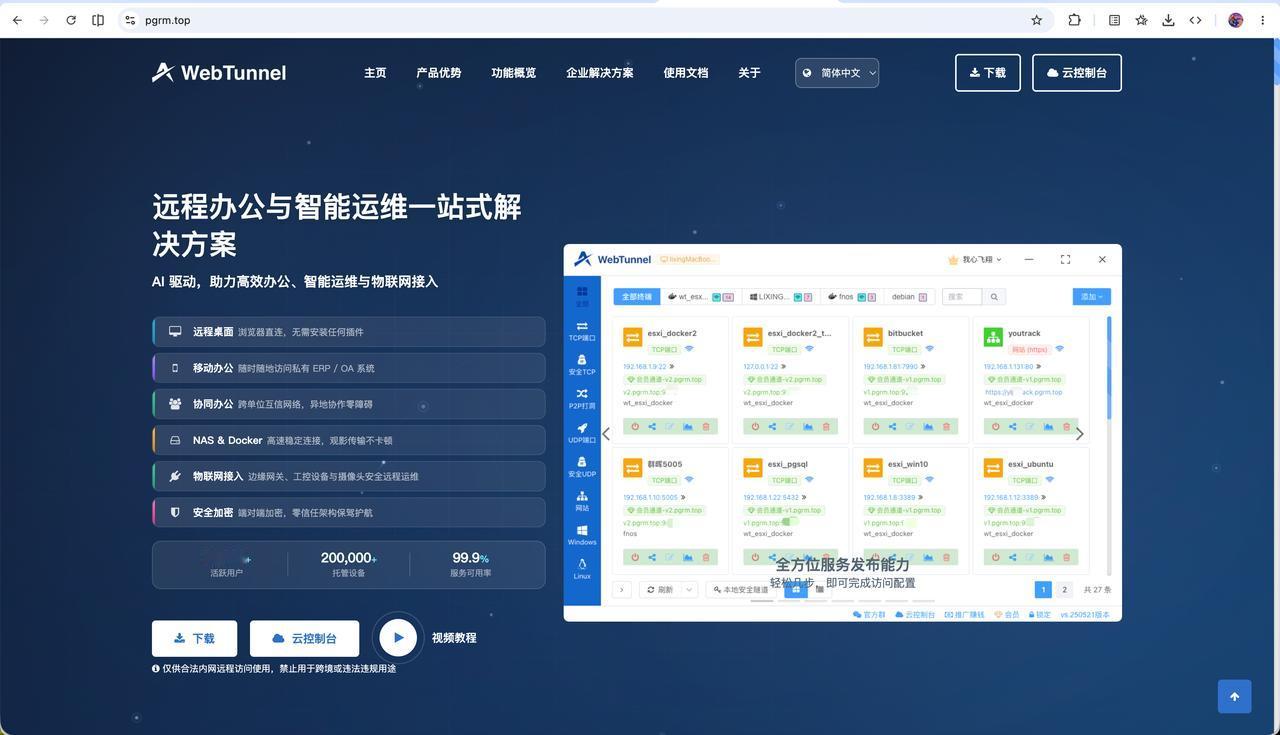Open the 功能概览 navigation item
This screenshot has width=1280, height=735.
pyautogui.click(x=514, y=73)
